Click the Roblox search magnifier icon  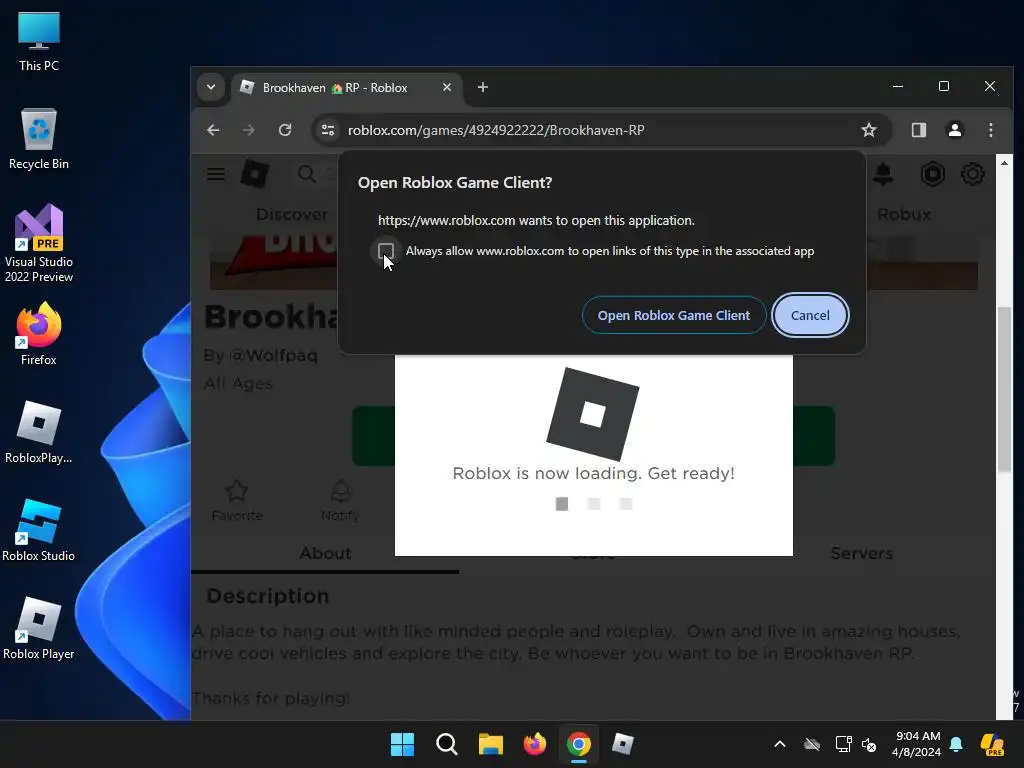coord(306,174)
